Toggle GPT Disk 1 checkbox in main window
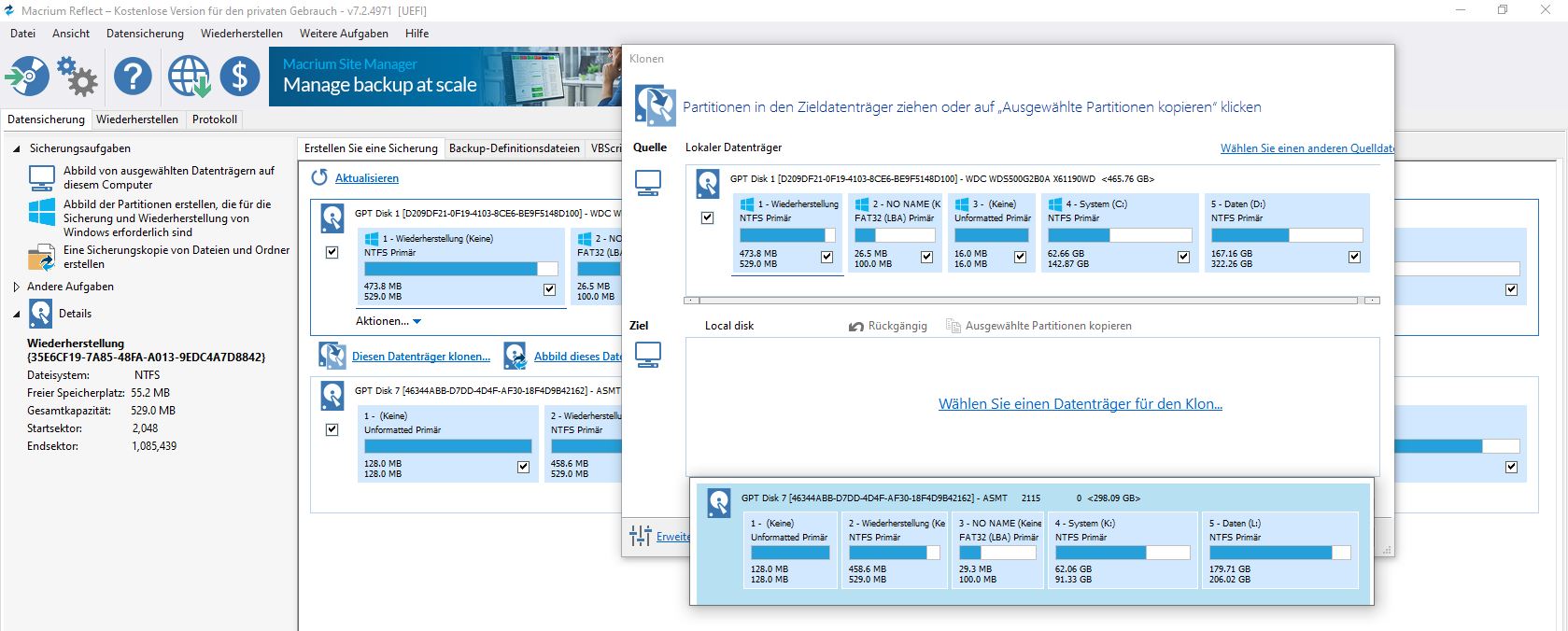The width and height of the screenshot is (1568, 631). pyautogui.click(x=332, y=252)
